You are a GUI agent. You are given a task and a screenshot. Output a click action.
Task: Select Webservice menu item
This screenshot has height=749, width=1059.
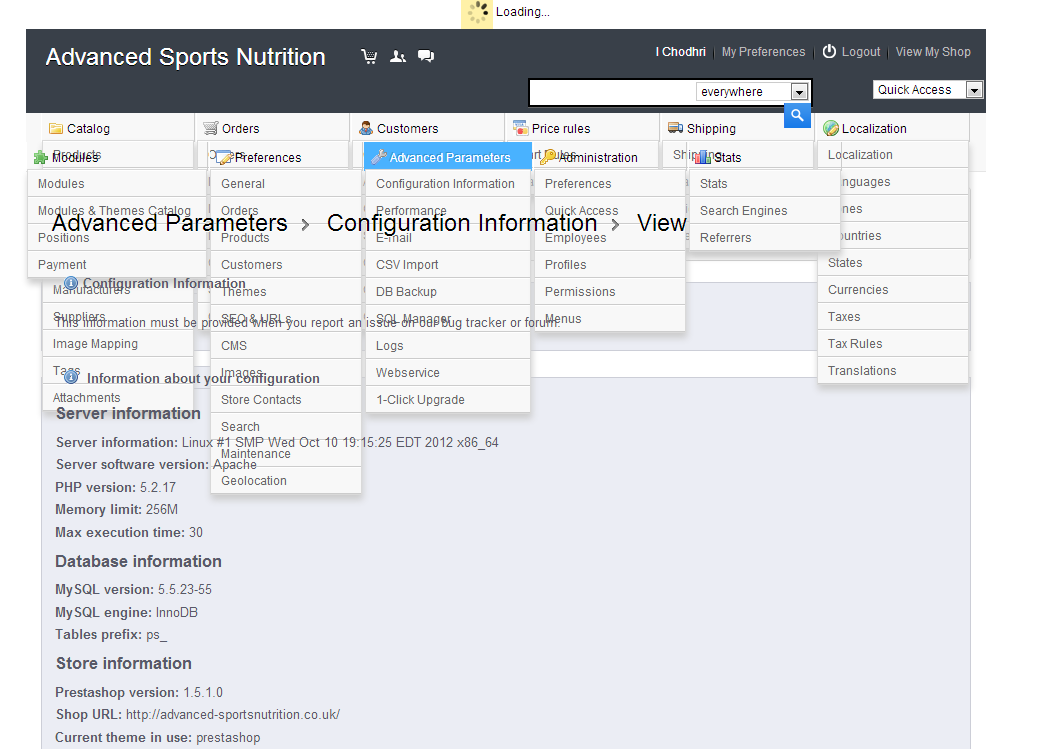click(x=448, y=373)
